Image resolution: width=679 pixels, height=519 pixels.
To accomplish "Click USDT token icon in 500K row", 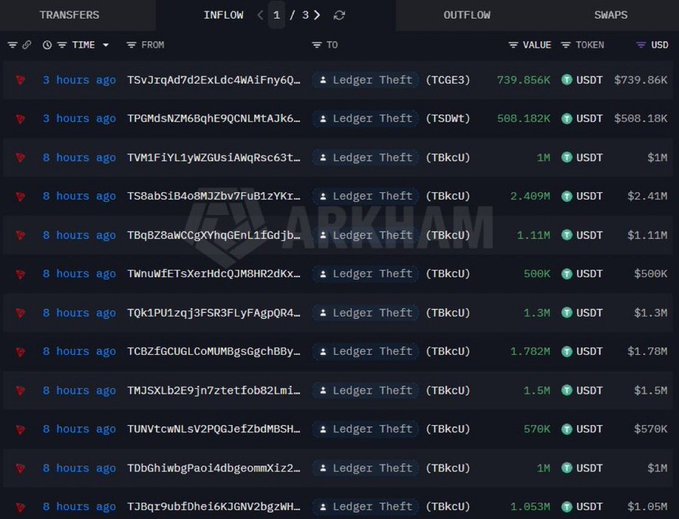I will (567, 274).
